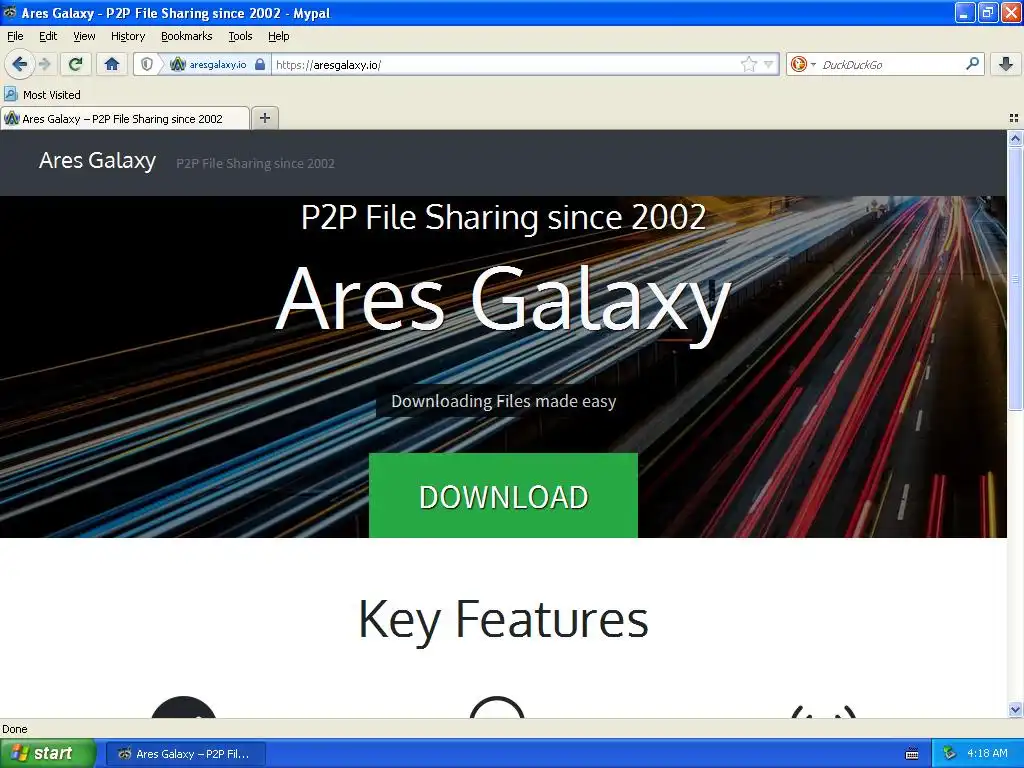Click the 'Key Features' heading
The image size is (1024, 768).
pos(504,619)
